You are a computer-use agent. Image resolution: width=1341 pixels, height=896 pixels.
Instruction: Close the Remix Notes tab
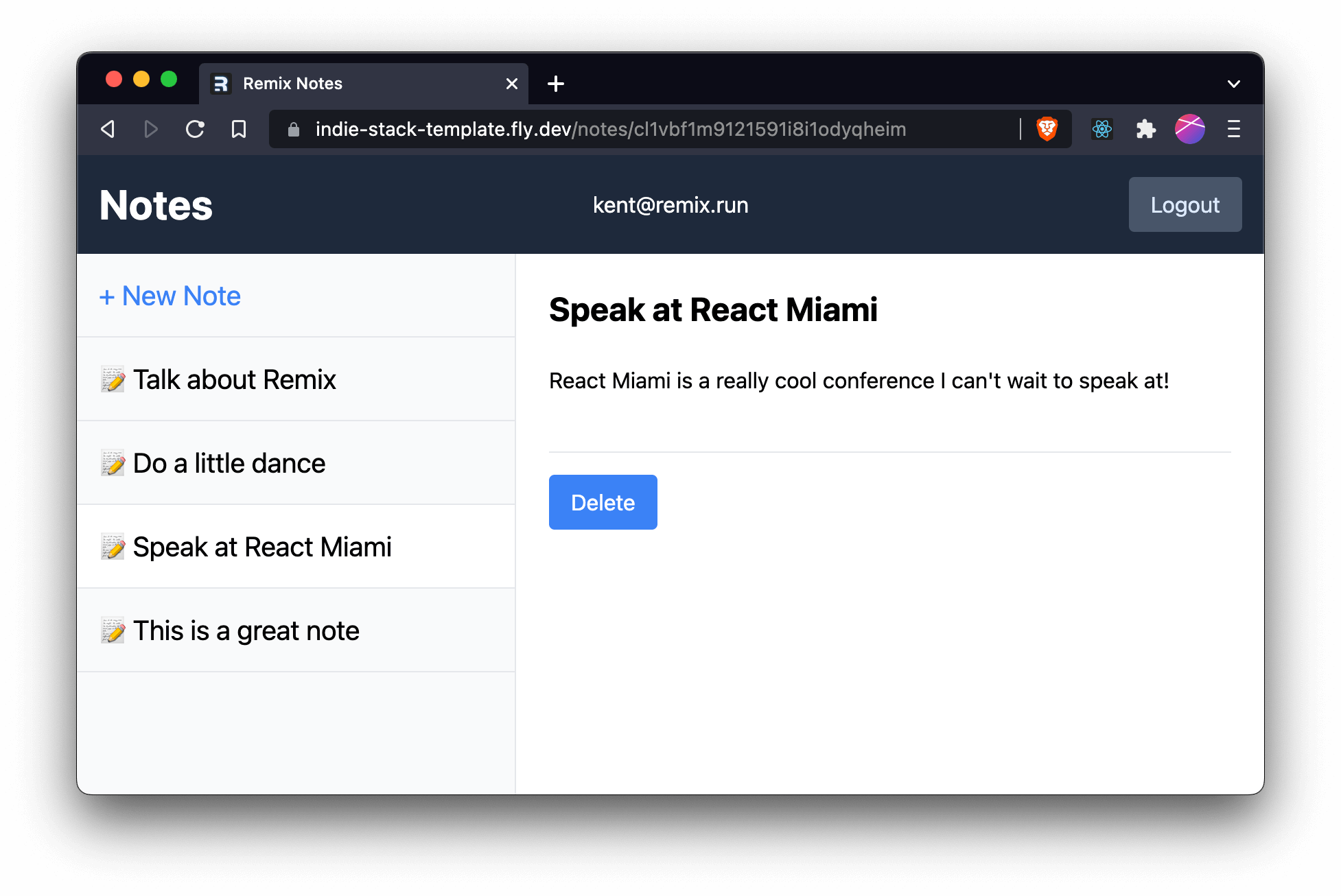coord(511,84)
